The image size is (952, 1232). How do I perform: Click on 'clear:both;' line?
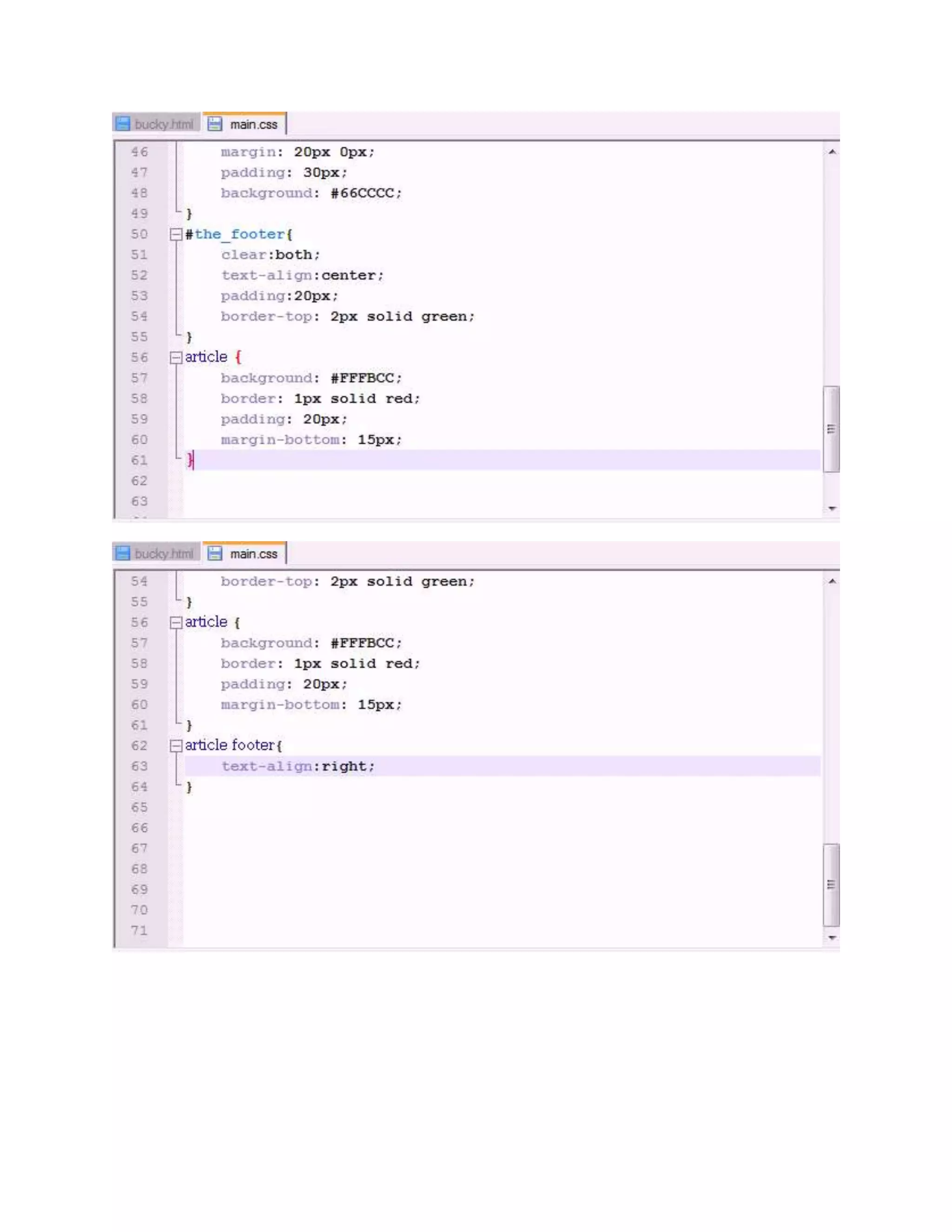click(x=271, y=255)
